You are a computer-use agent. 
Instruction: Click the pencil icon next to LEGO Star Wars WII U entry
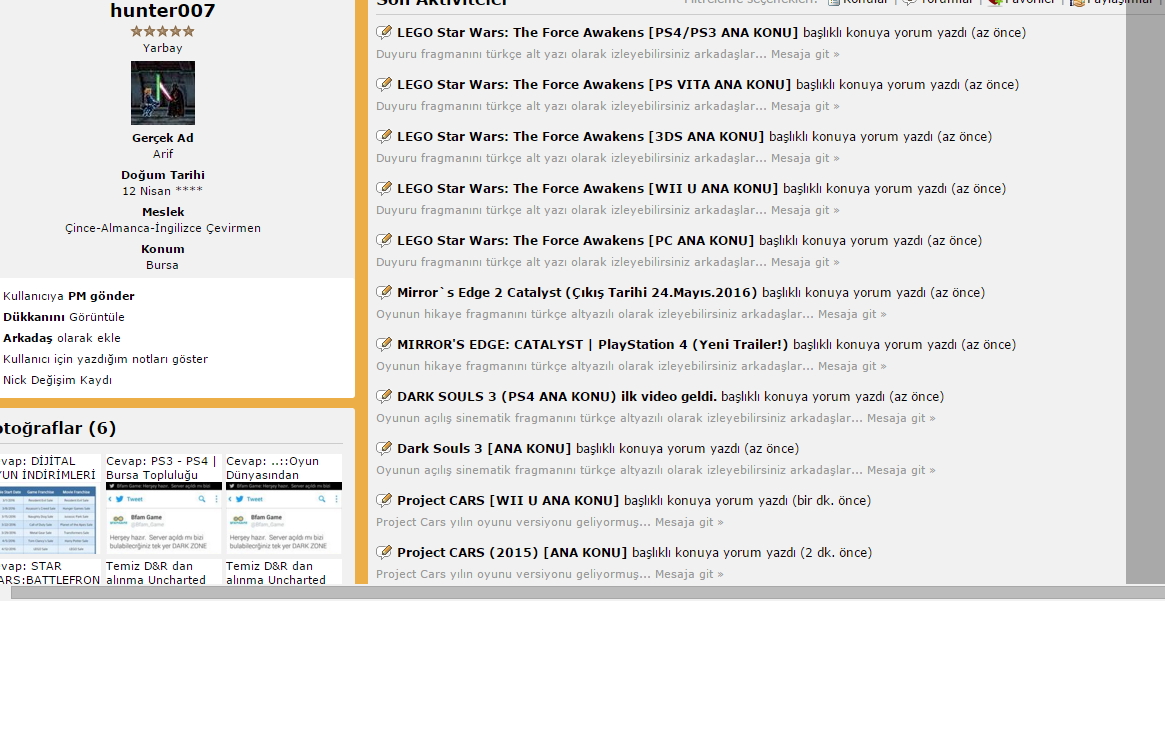pyautogui.click(x=384, y=188)
